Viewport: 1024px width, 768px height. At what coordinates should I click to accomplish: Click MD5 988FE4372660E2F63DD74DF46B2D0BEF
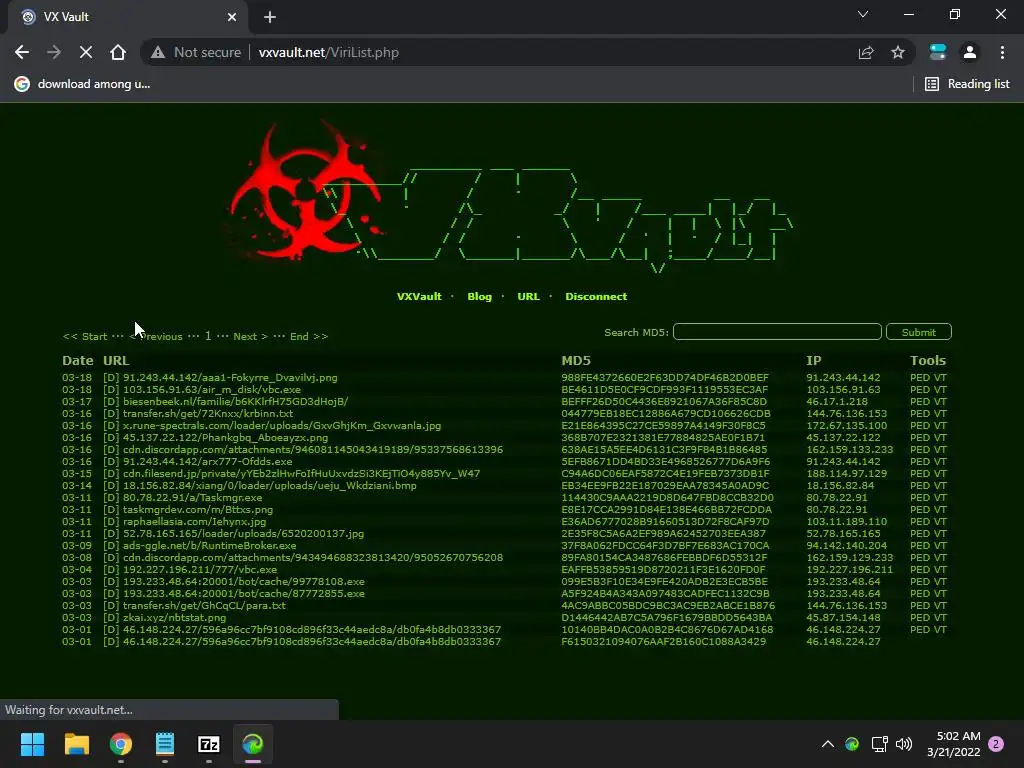click(665, 377)
